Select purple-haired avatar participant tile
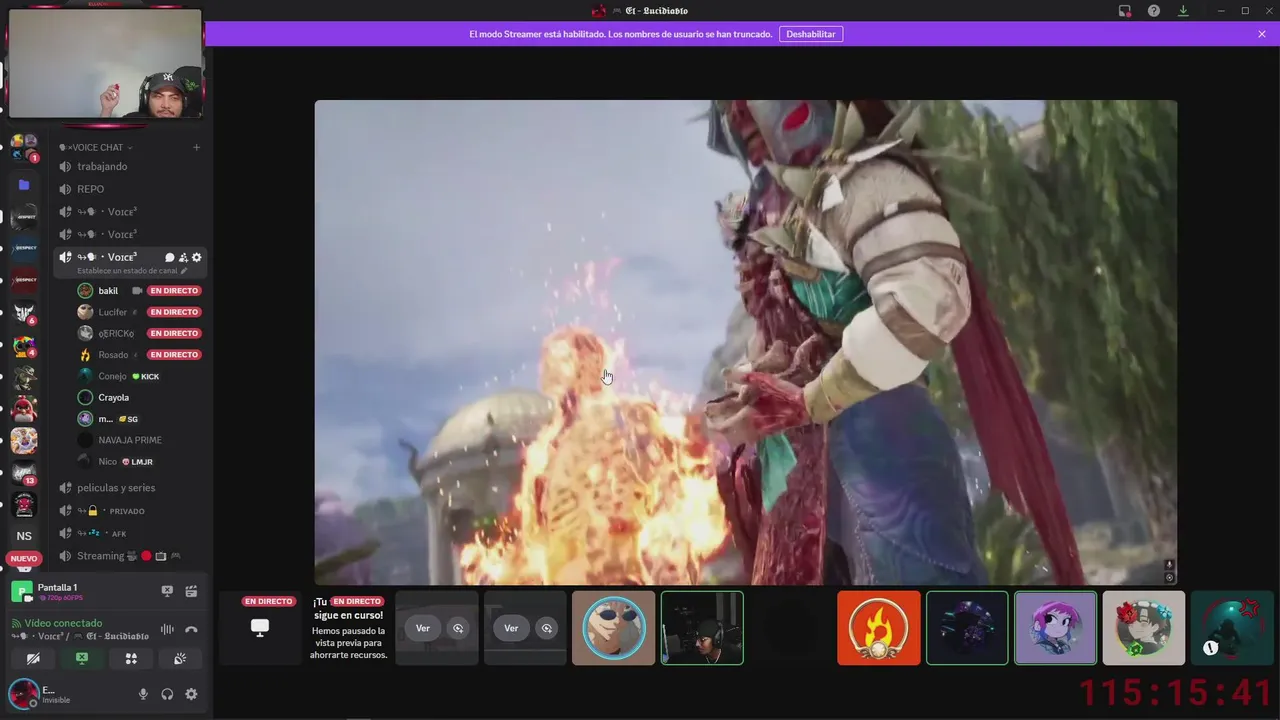 pos(1056,628)
